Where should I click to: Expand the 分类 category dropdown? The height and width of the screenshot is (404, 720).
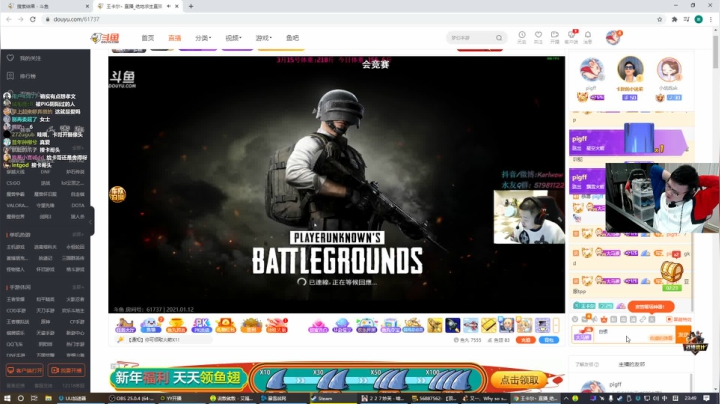(202, 38)
